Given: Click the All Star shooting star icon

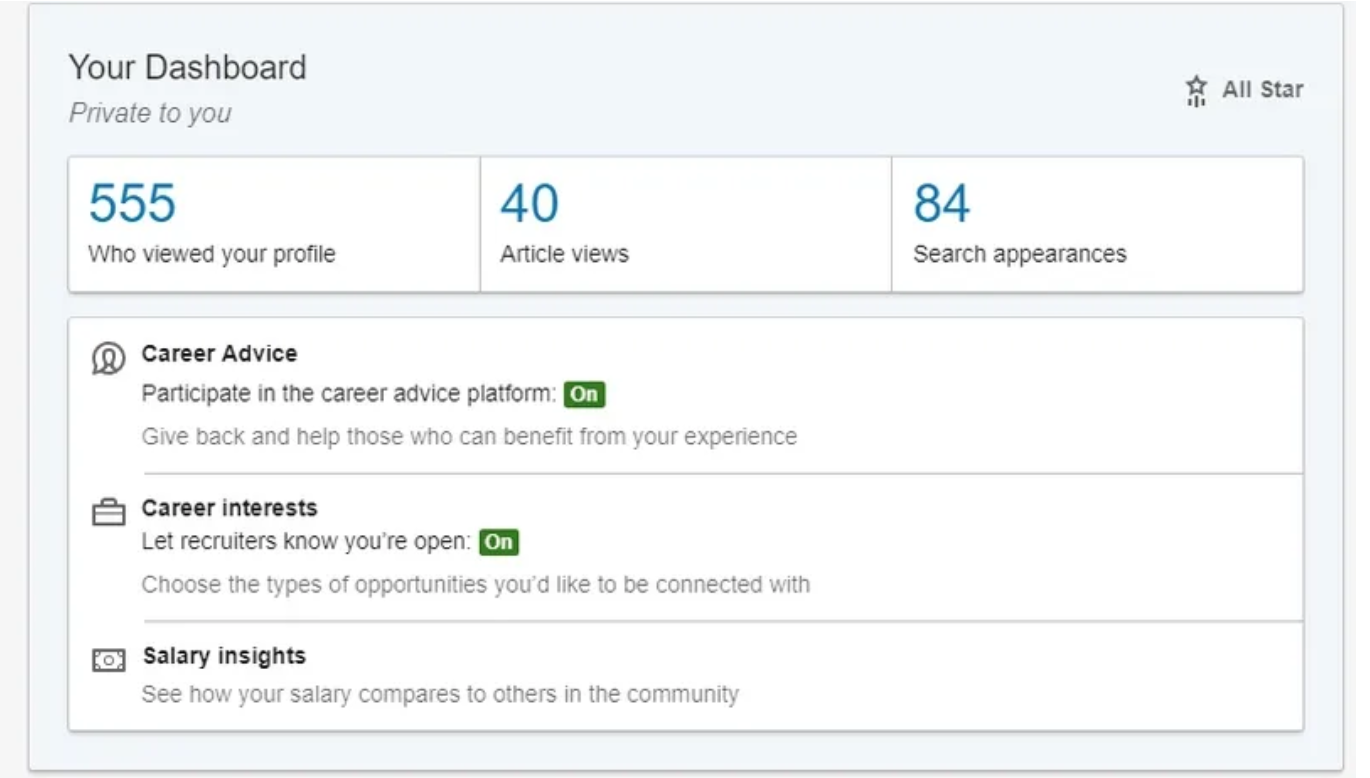Looking at the screenshot, I should pos(1196,91).
